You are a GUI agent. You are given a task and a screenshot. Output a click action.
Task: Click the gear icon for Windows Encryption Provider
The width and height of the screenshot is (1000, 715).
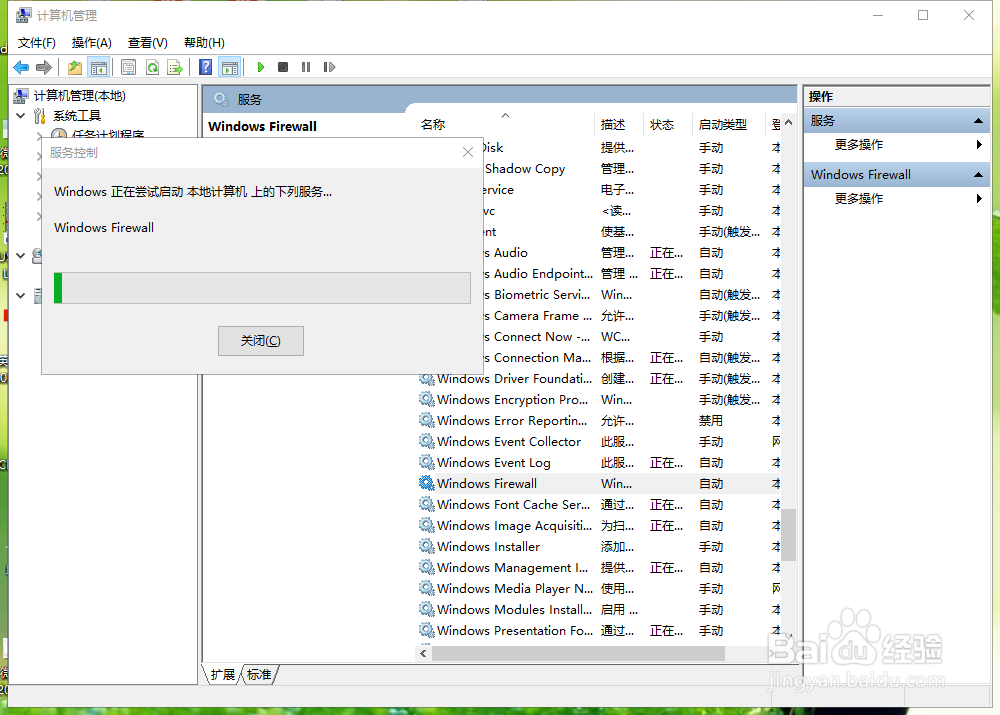tap(426, 399)
